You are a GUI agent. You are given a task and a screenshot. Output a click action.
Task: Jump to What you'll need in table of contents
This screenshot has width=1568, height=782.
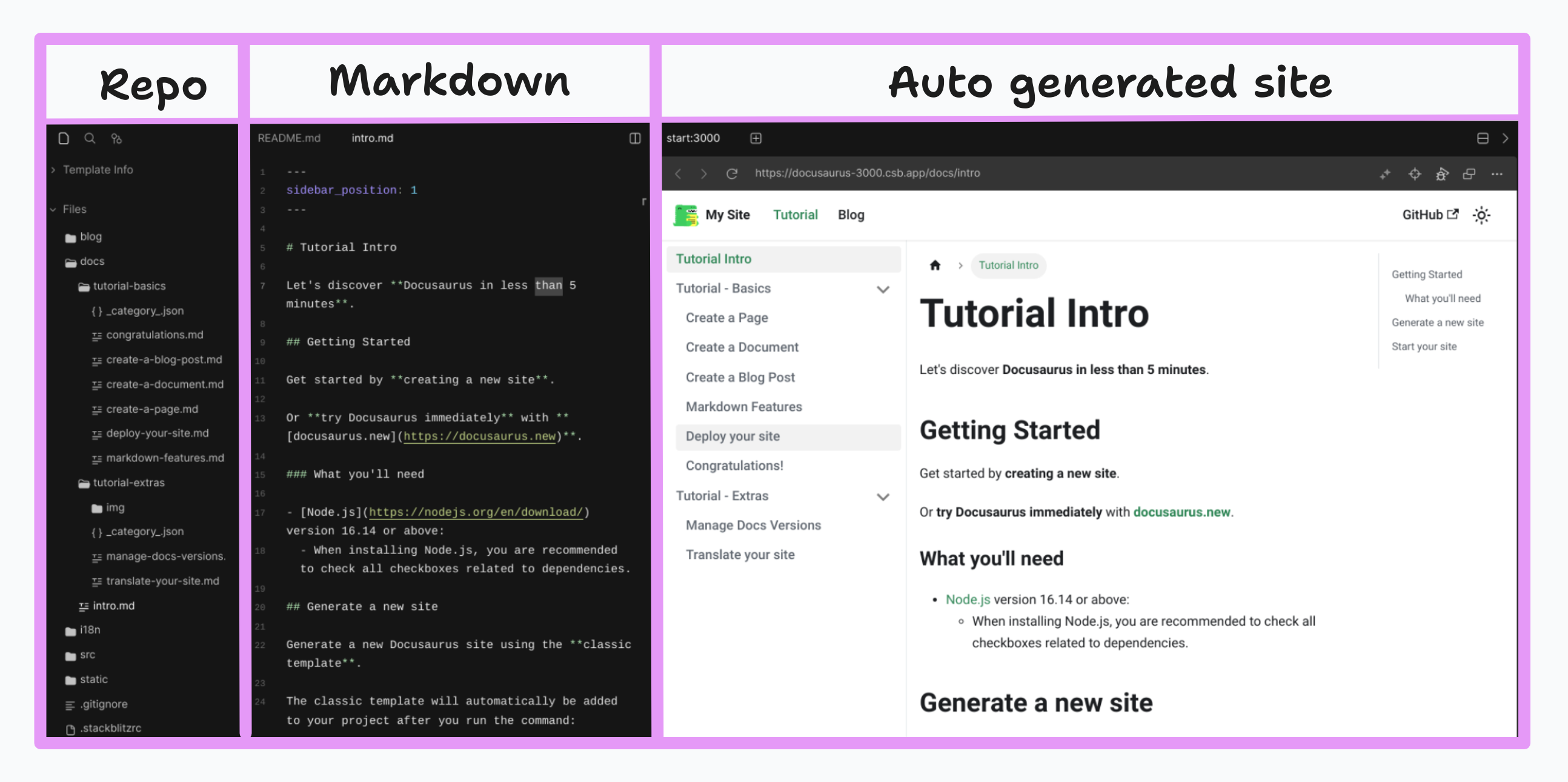[x=1442, y=298]
